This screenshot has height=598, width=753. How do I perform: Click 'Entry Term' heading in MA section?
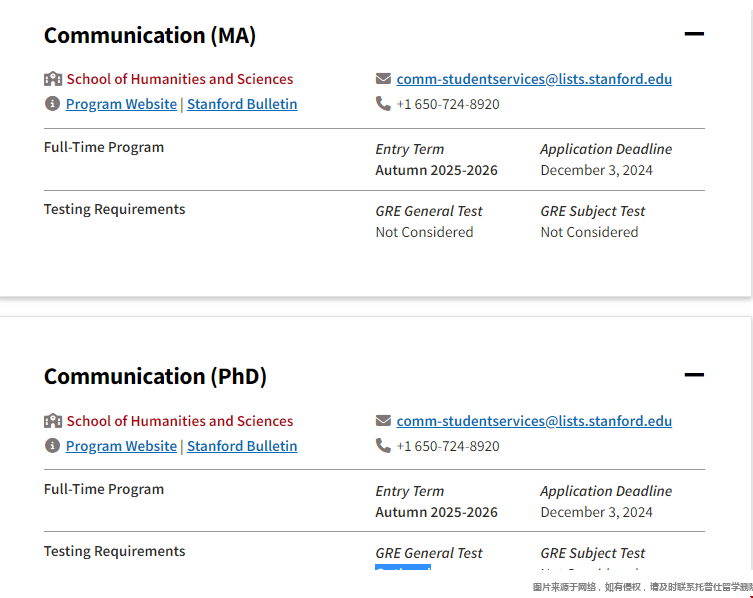tap(410, 149)
